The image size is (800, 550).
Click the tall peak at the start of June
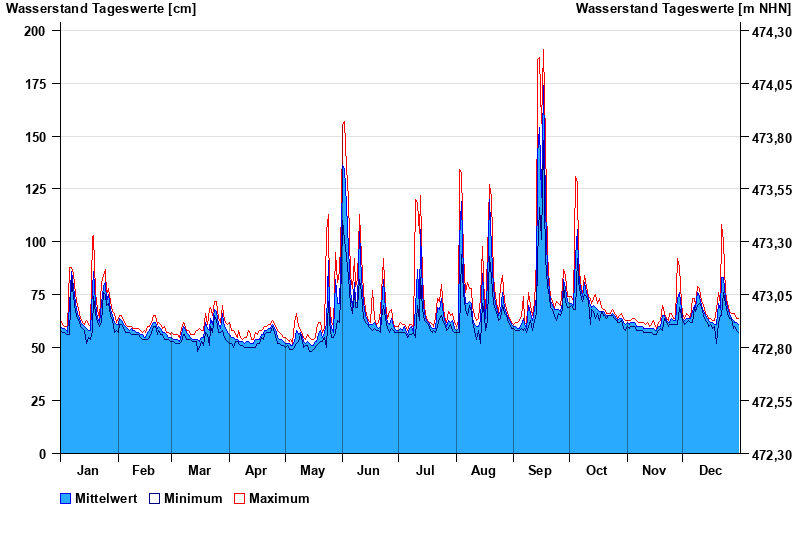click(x=344, y=124)
